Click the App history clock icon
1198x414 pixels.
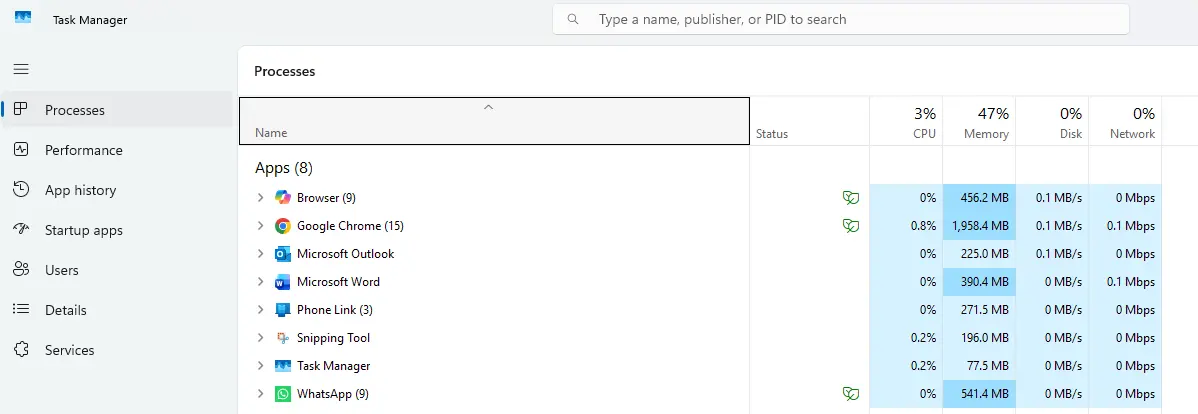[x=21, y=189]
